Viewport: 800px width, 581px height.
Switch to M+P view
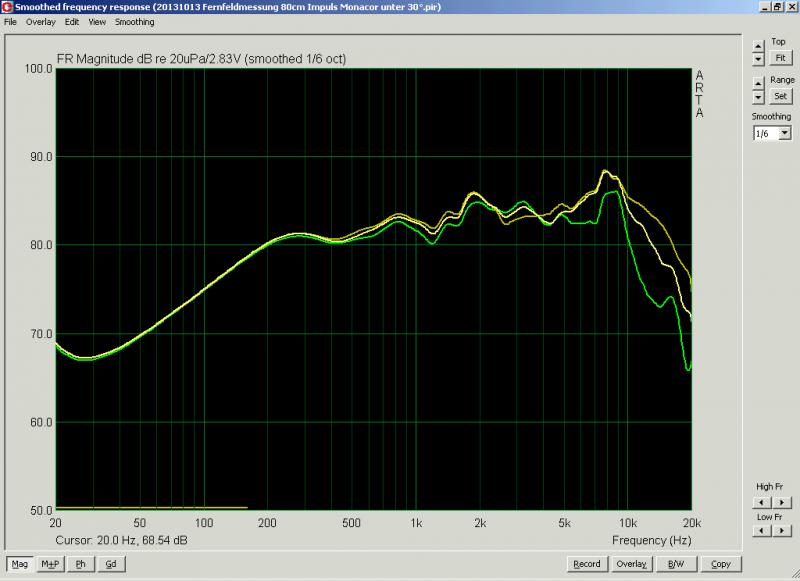point(50,564)
